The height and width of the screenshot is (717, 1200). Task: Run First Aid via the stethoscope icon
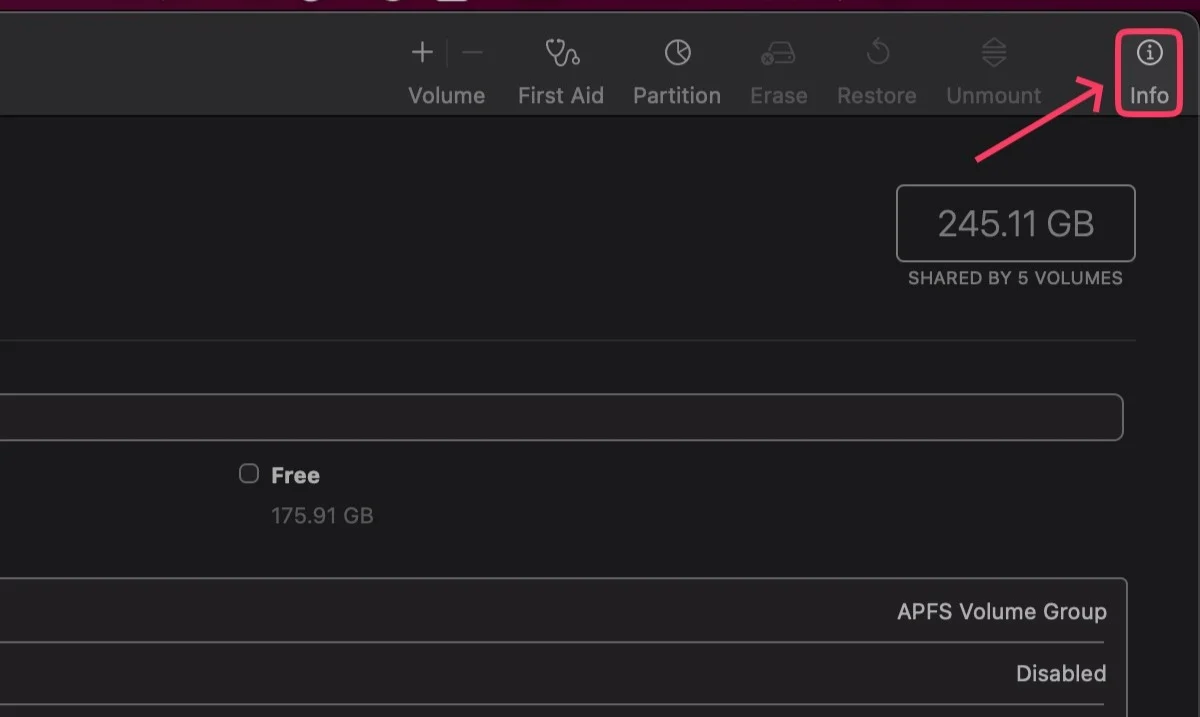(561, 53)
